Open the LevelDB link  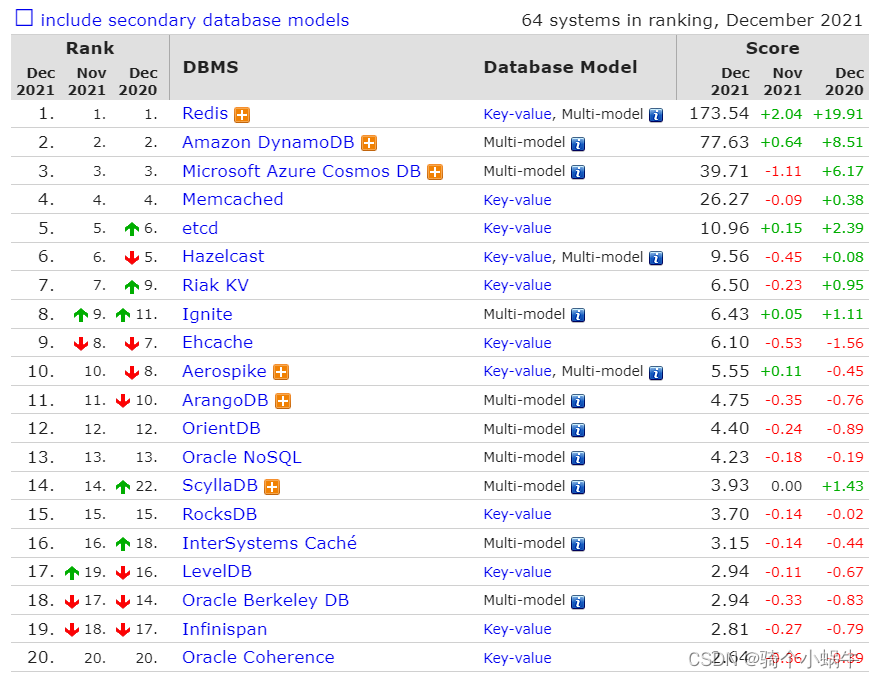(217, 571)
